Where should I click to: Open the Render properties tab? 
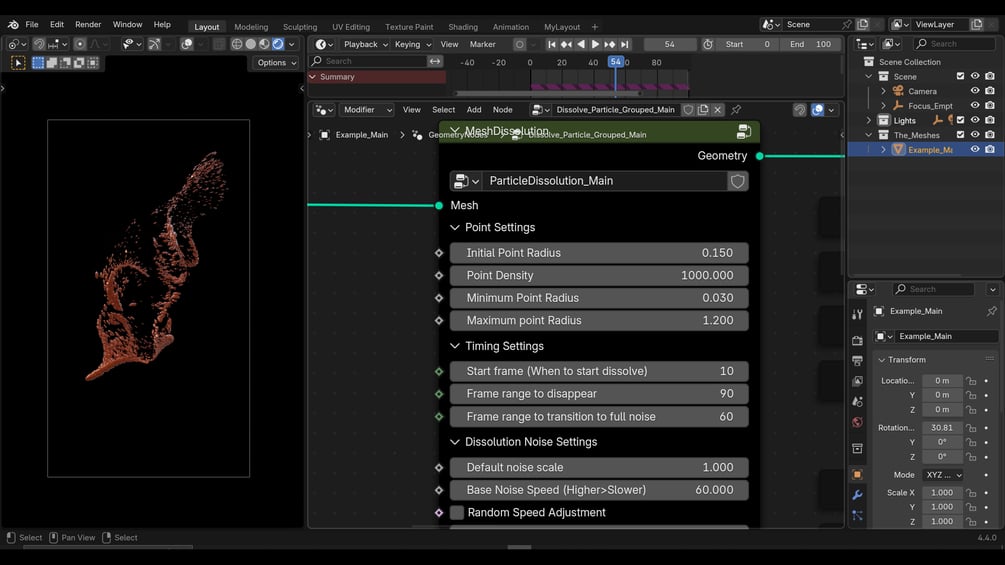pyautogui.click(x=857, y=340)
